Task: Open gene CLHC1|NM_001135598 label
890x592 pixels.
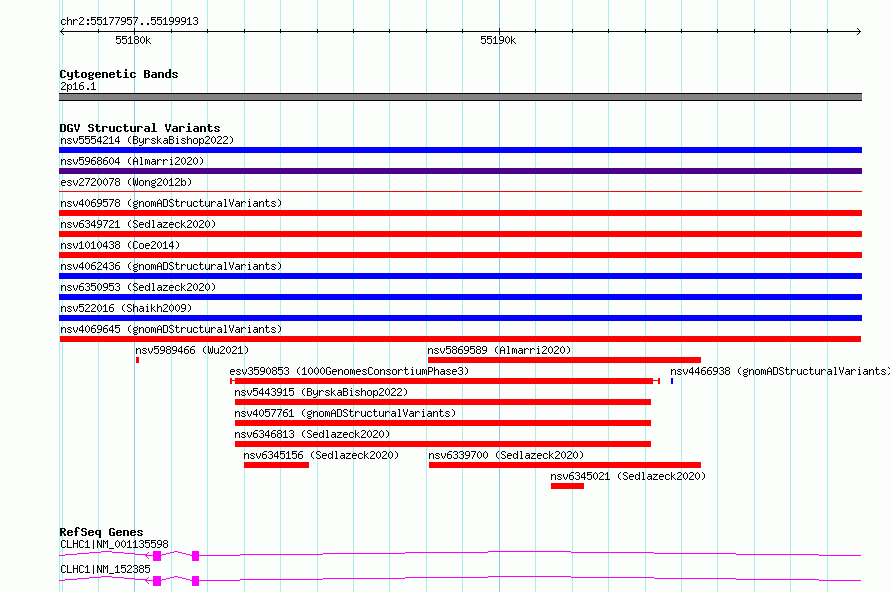Action: click(114, 544)
